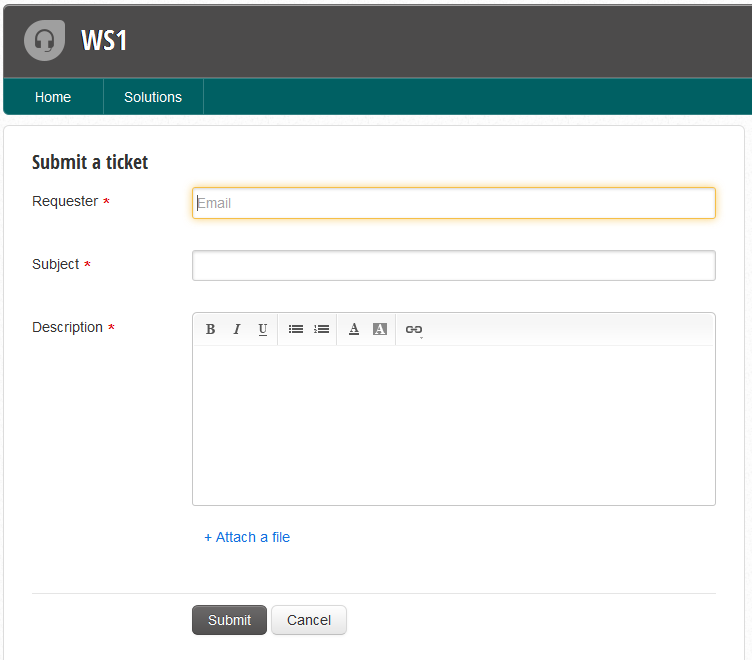Insert a bulleted list in the description
The image size is (752, 660).
tap(296, 329)
